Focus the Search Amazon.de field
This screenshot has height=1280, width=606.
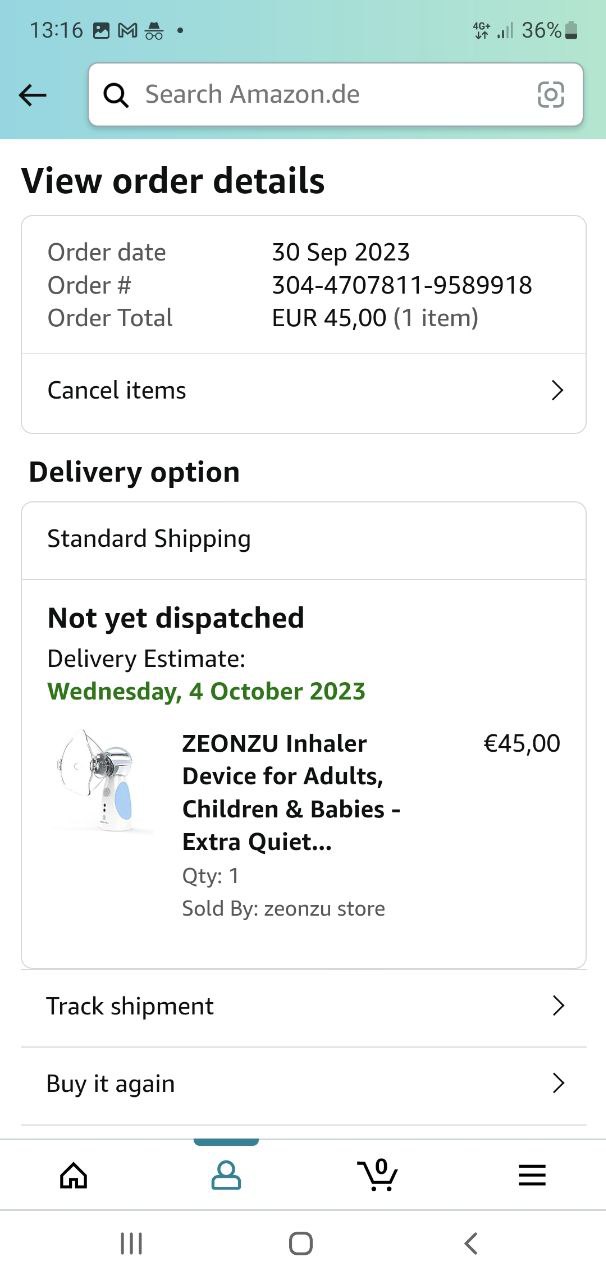tap(320, 95)
